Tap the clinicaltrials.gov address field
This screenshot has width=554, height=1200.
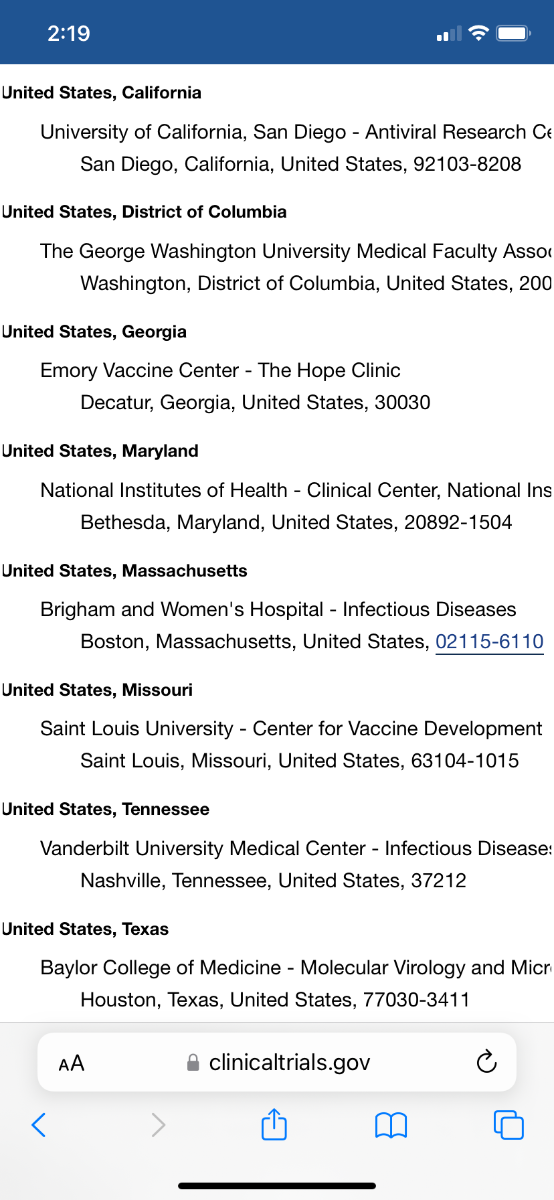[277, 1062]
